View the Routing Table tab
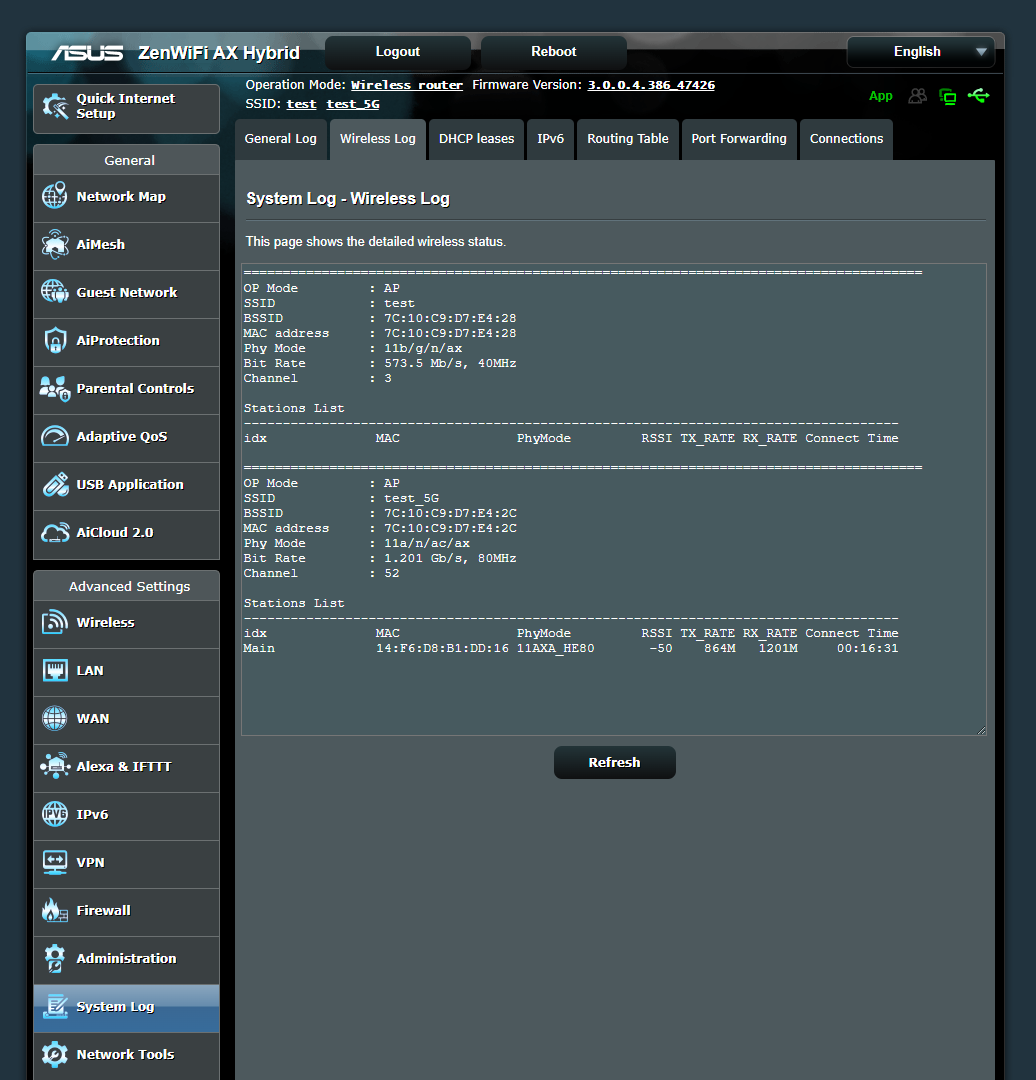This screenshot has width=1036, height=1080. coord(628,139)
